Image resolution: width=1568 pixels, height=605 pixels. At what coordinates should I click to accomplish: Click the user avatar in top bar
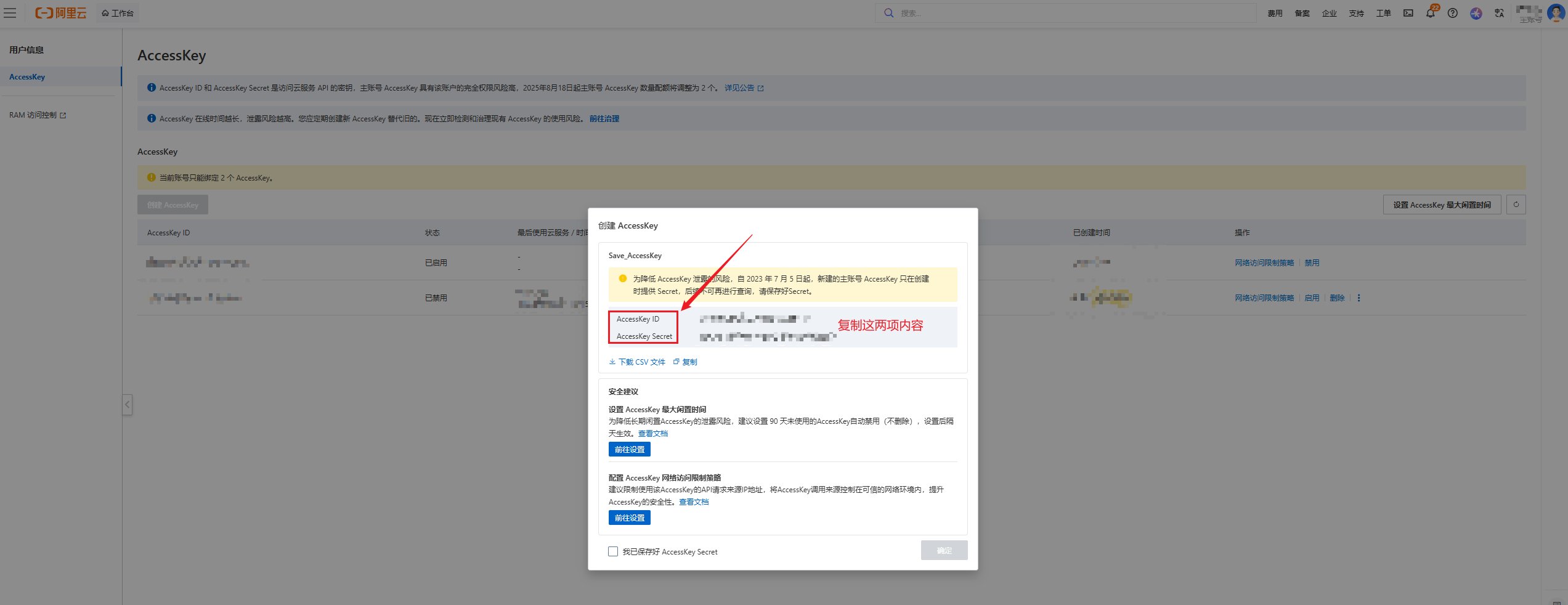[1555, 13]
